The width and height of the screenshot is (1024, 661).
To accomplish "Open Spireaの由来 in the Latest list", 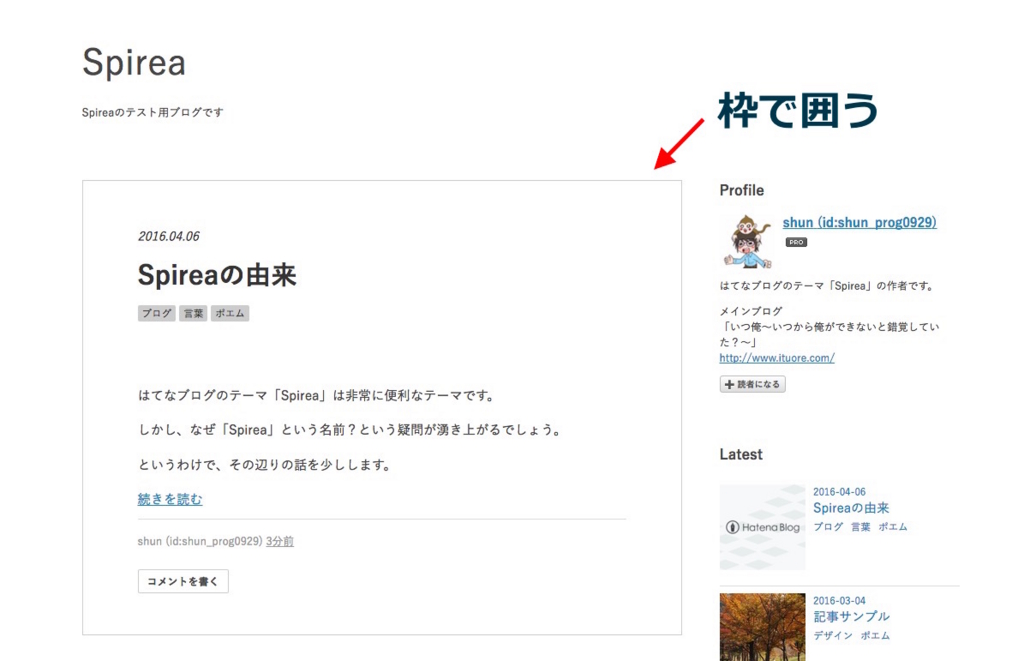I will point(851,508).
